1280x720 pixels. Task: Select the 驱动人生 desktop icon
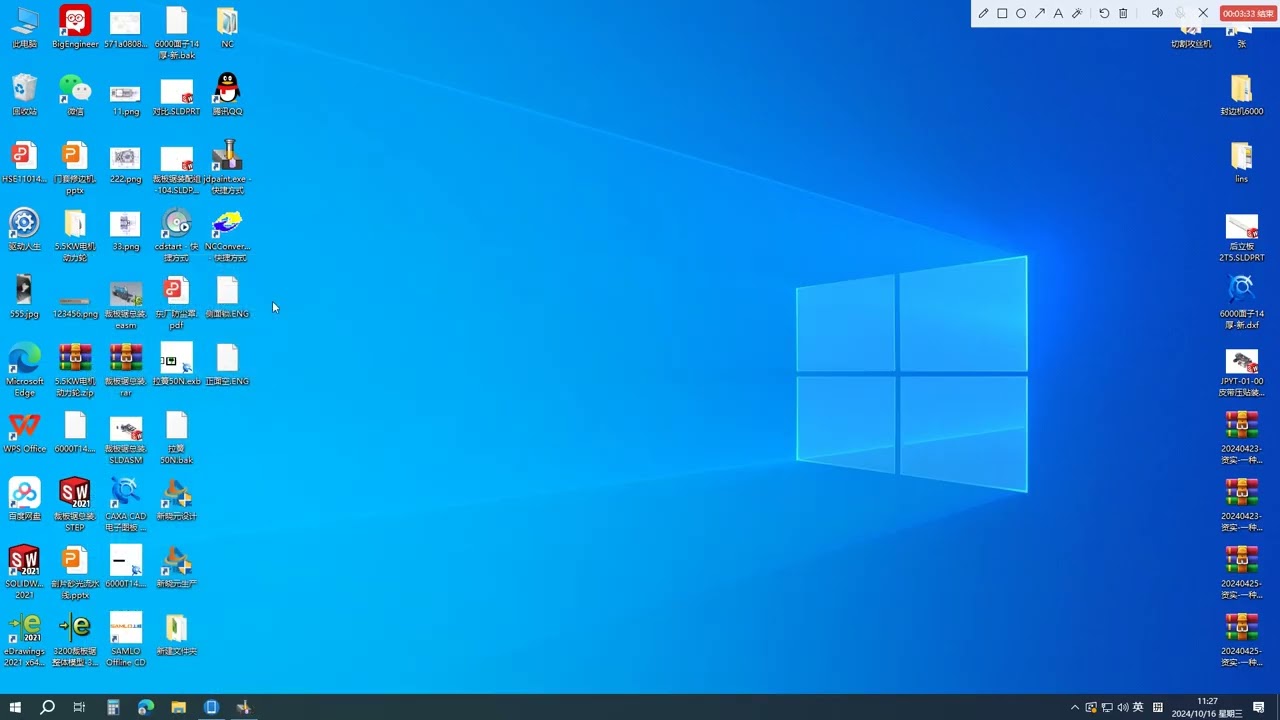(x=25, y=230)
